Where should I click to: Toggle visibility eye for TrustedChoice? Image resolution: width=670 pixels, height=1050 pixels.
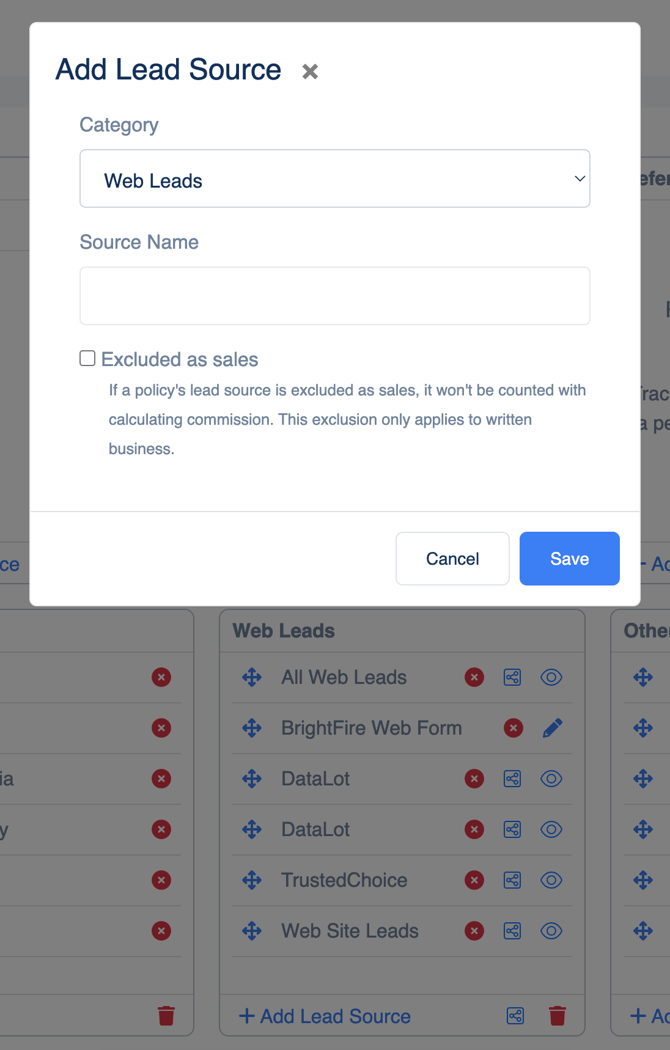(551, 880)
